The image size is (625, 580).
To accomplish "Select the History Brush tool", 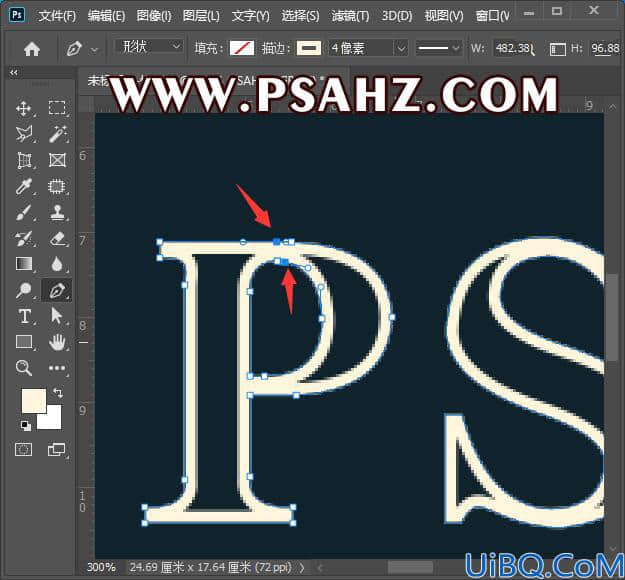I will tap(24, 238).
